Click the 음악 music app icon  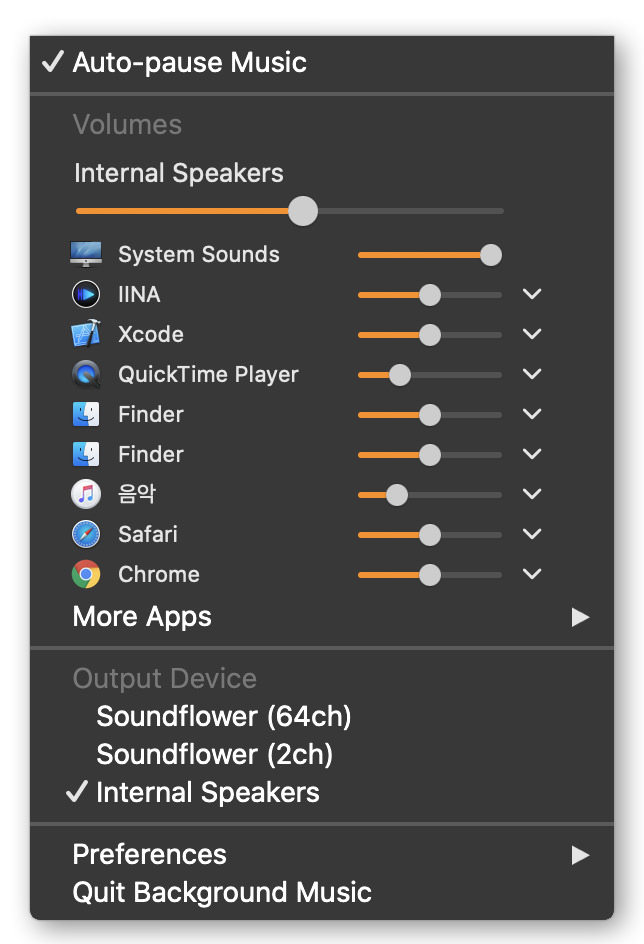coord(86,494)
